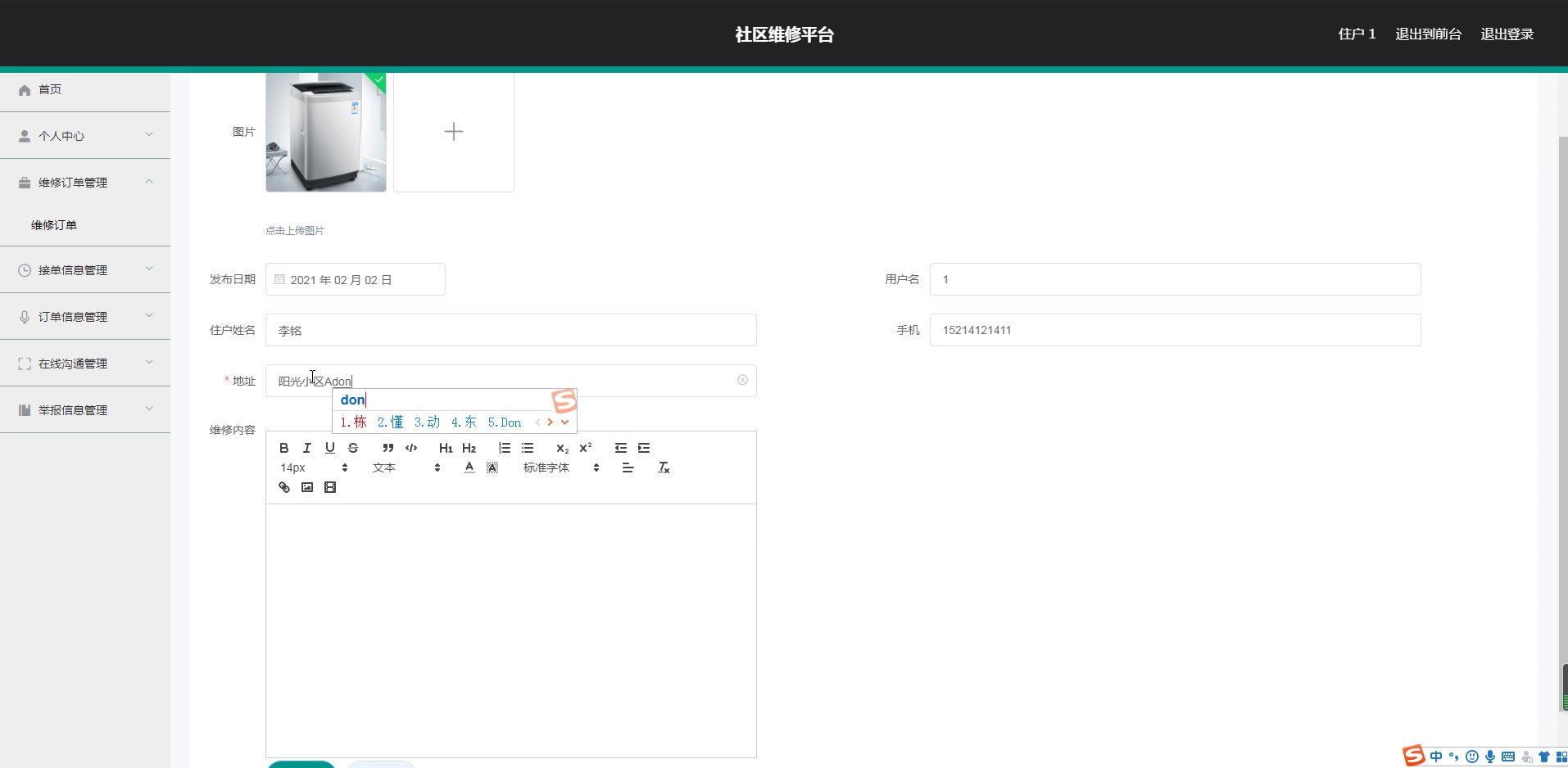Open the 维修订单 submenu item
1568x768 pixels.
pos(54,225)
